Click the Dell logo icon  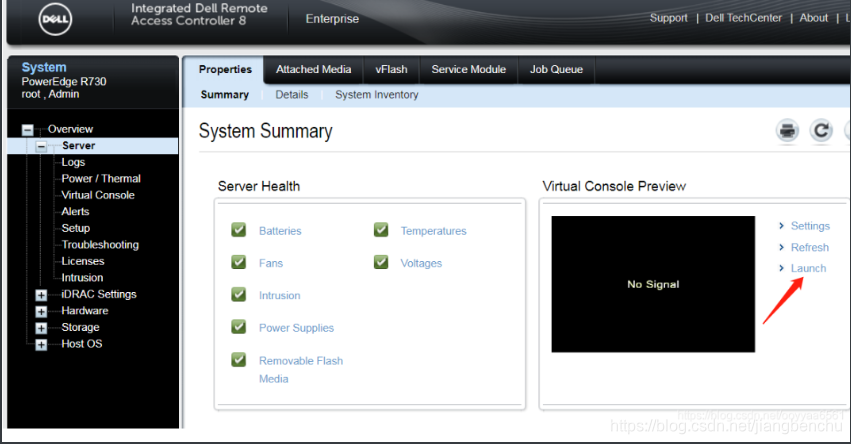[x=55, y=19]
